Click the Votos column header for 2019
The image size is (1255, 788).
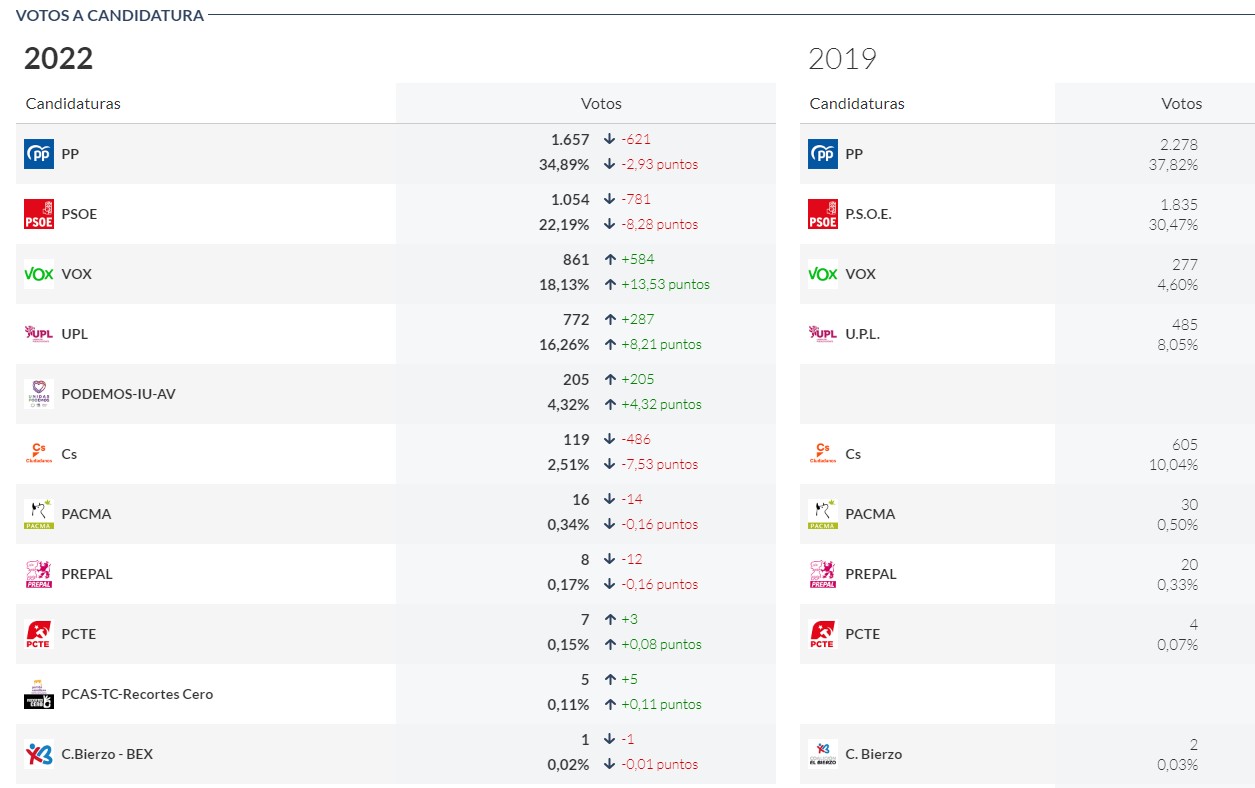pos(1181,103)
